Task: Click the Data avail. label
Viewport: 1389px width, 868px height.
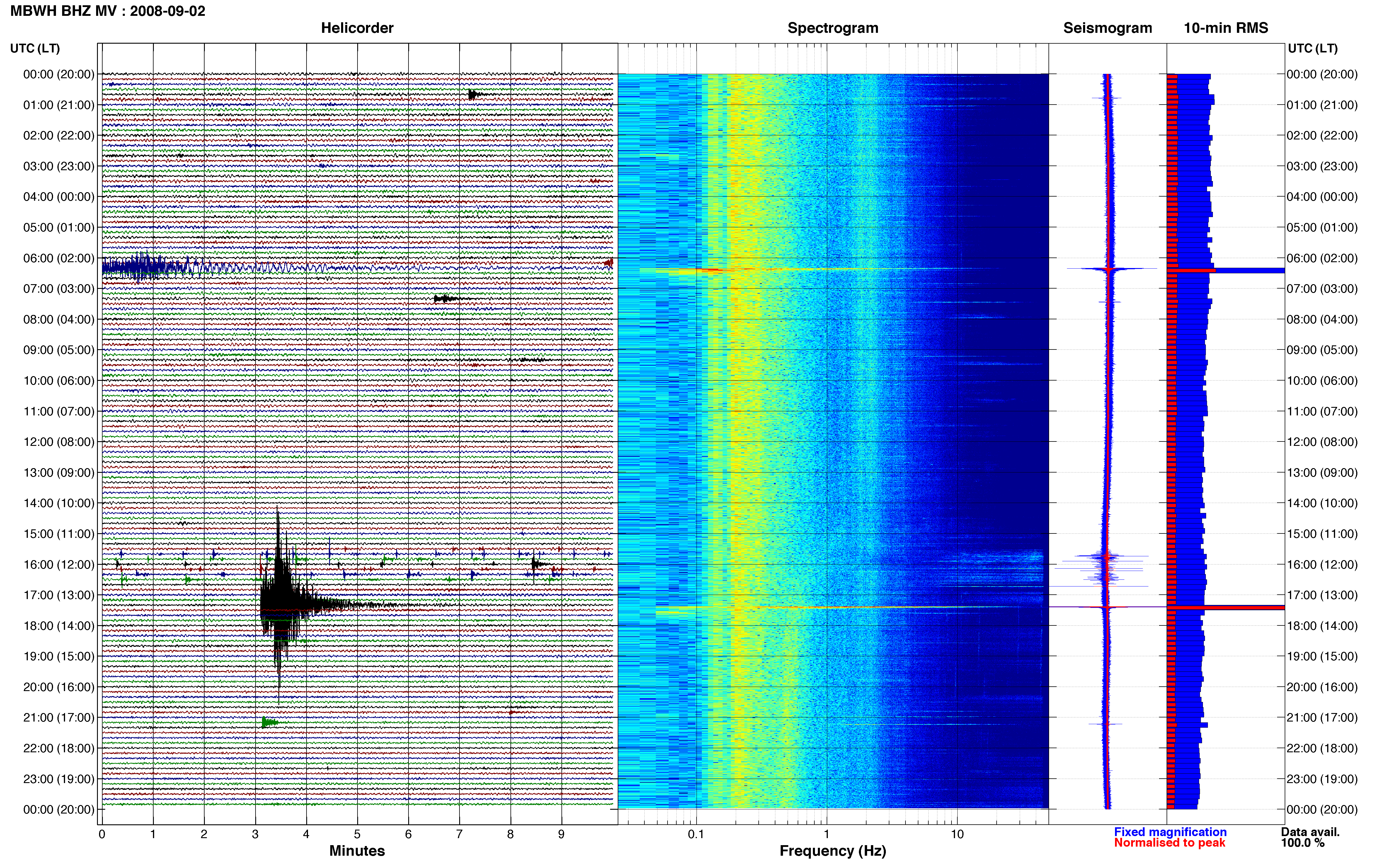Action: (1310, 832)
